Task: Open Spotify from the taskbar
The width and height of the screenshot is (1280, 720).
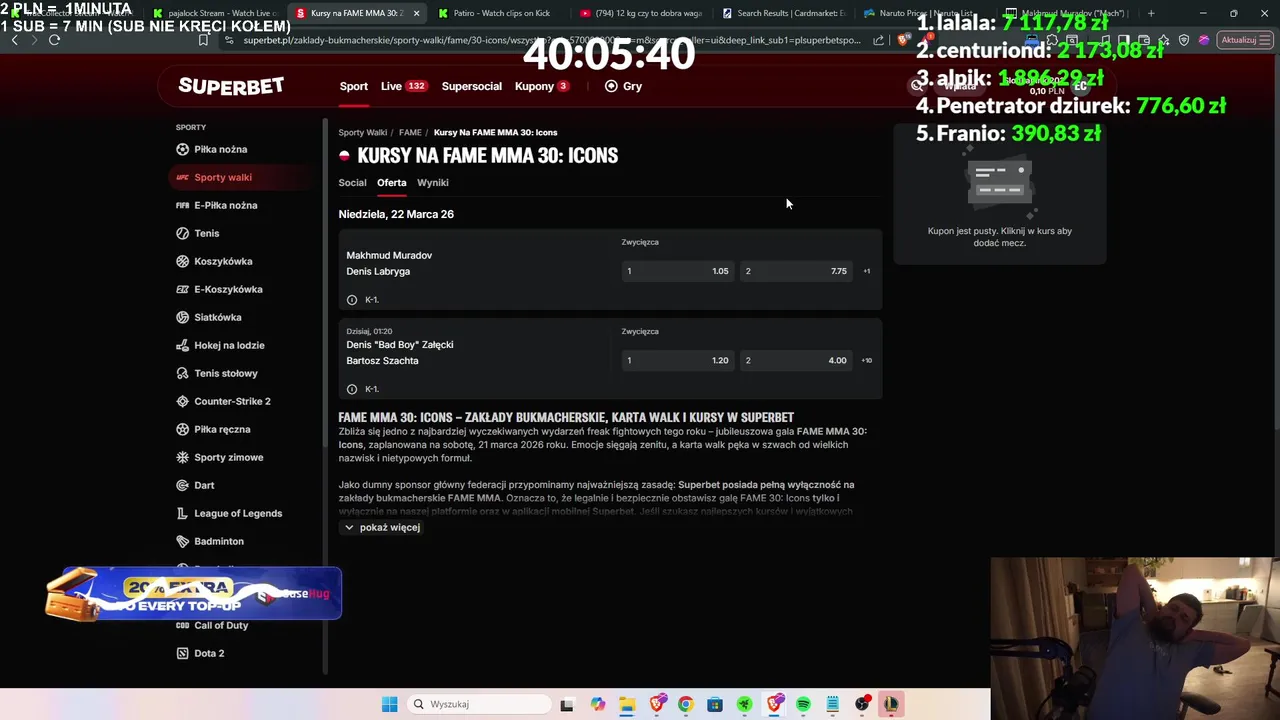Action: point(803,704)
